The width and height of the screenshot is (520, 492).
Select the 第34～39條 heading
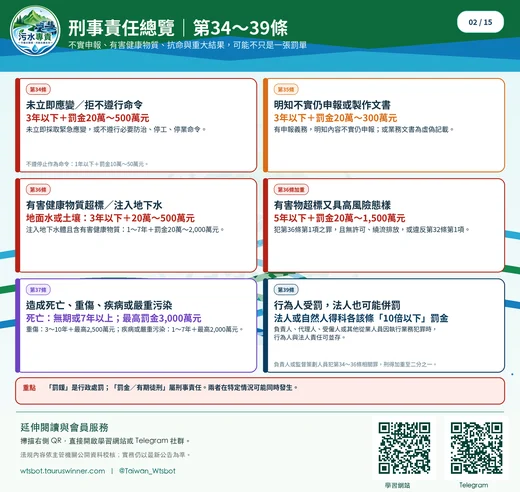(x=240, y=28)
